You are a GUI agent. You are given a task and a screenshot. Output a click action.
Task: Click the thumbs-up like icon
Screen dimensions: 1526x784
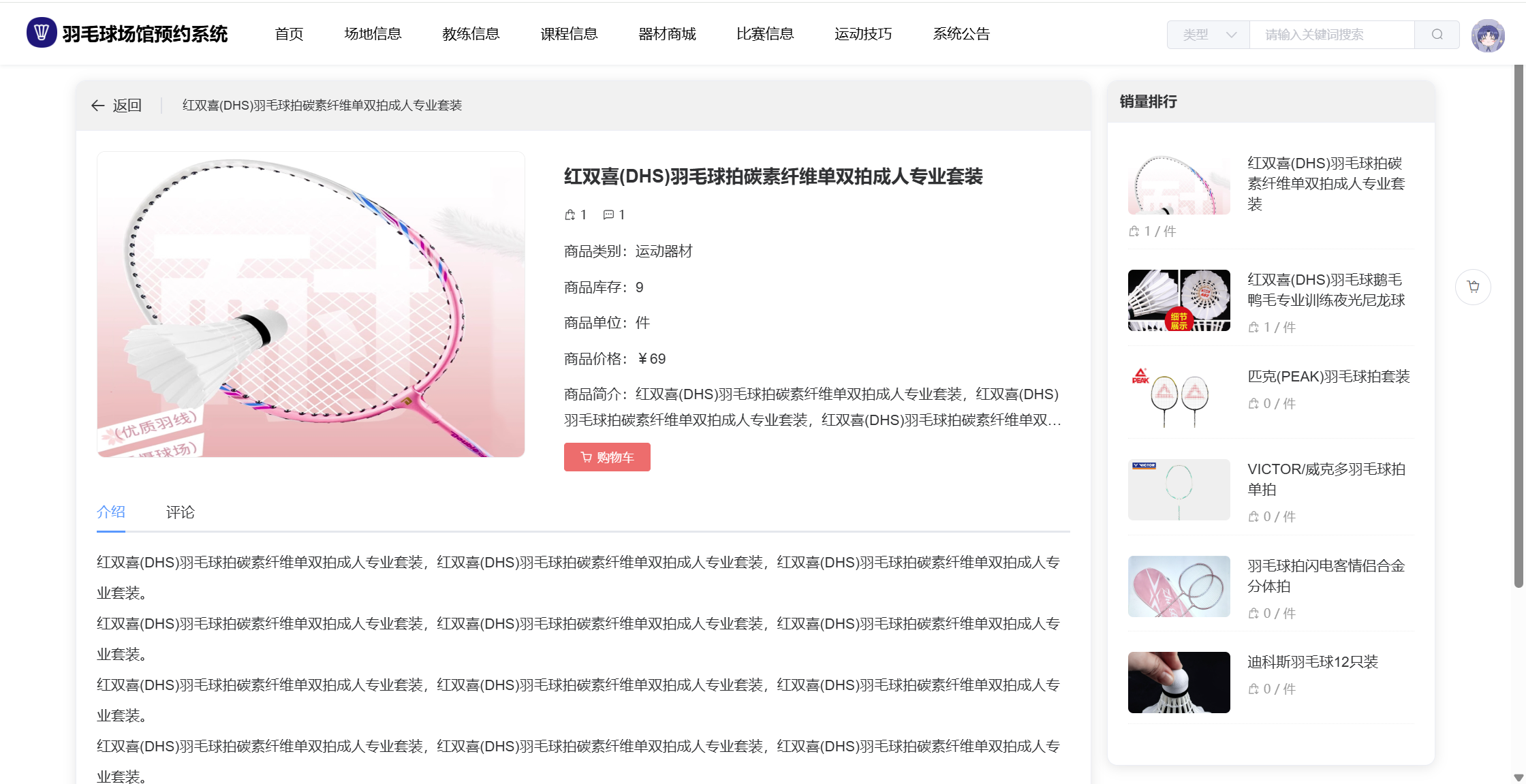click(570, 215)
